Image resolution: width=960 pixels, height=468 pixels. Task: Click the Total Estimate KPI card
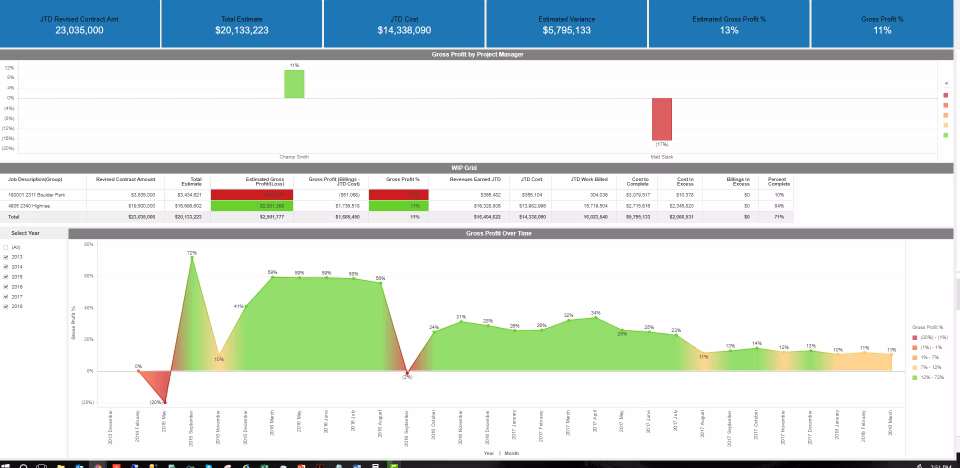point(242,24)
